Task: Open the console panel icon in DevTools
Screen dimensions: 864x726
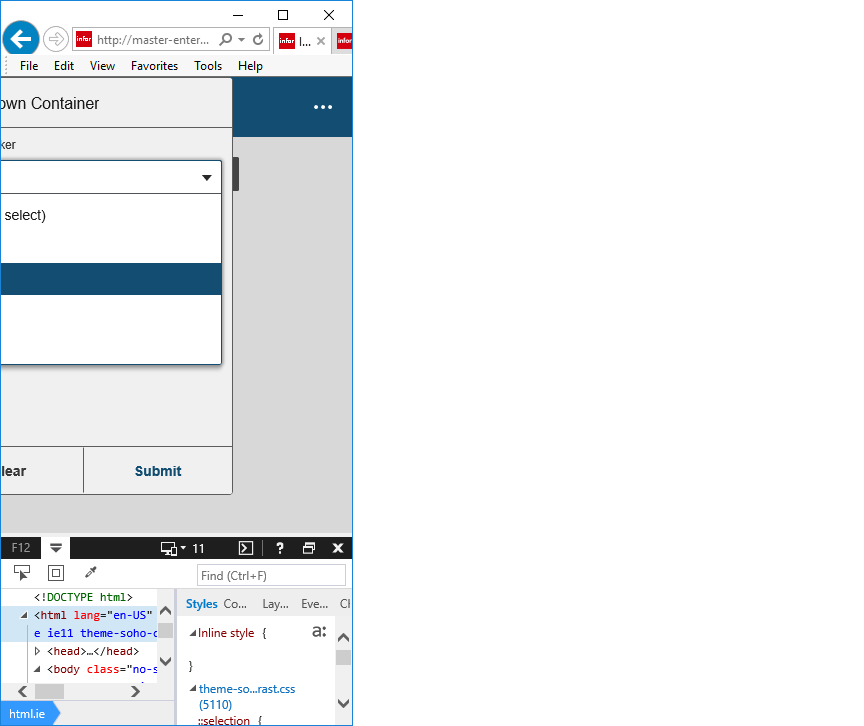Action: point(245,547)
